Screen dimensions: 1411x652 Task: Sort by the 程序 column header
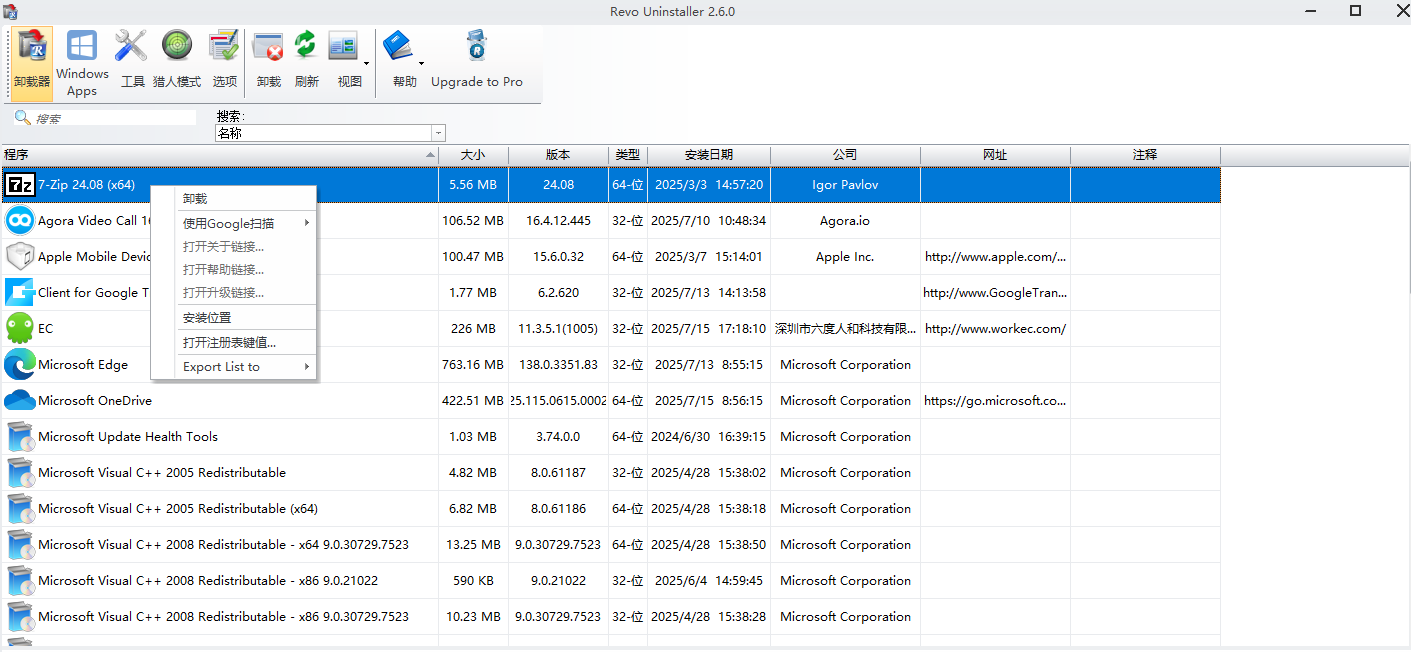(219, 155)
